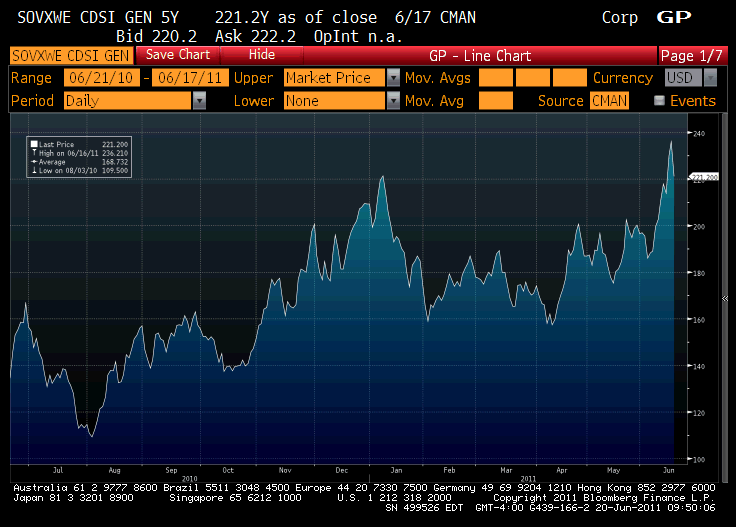
Task: Click the Save Chart button
Action: (x=177, y=55)
